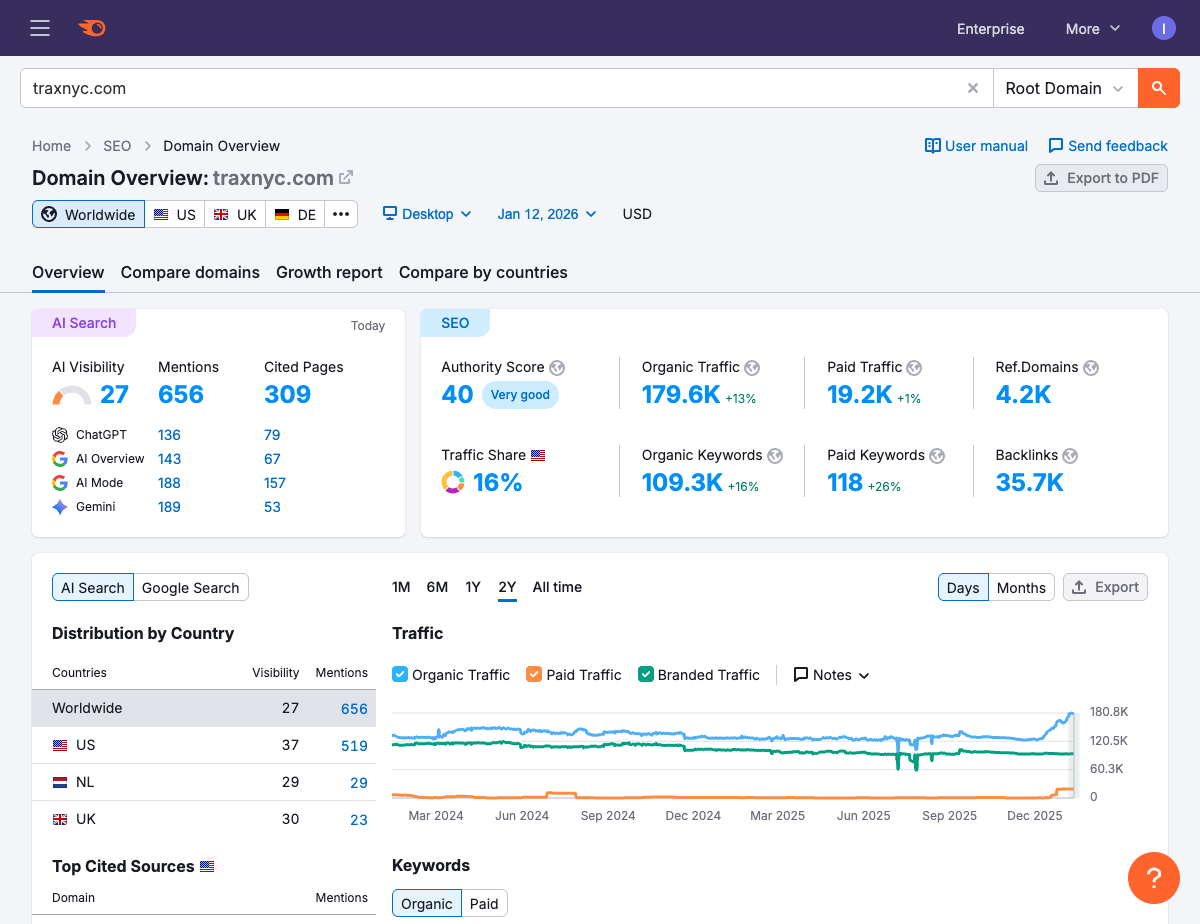Open the Send feedback link

[x=1108, y=146]
